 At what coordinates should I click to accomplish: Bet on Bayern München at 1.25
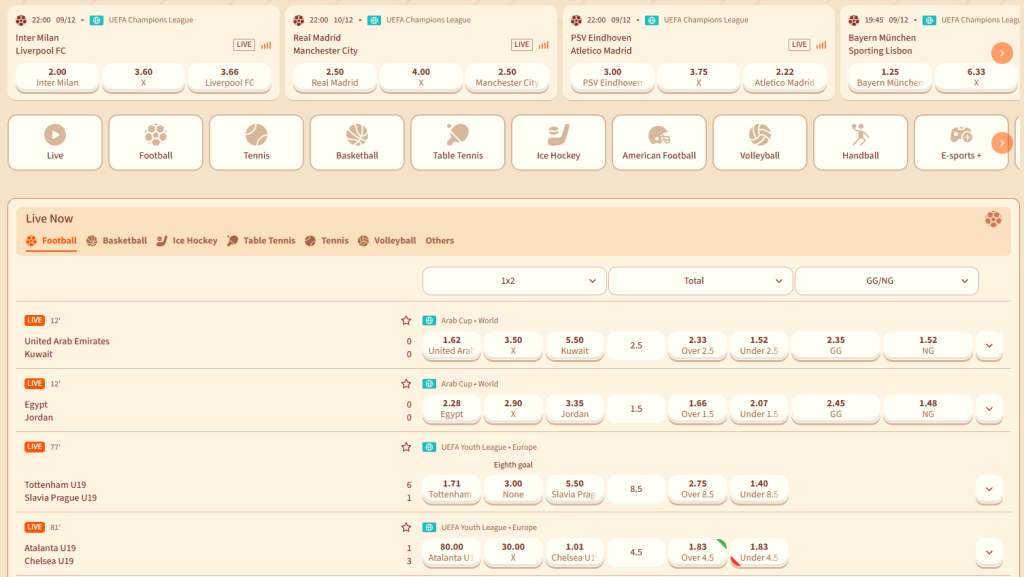click(890, 77)
